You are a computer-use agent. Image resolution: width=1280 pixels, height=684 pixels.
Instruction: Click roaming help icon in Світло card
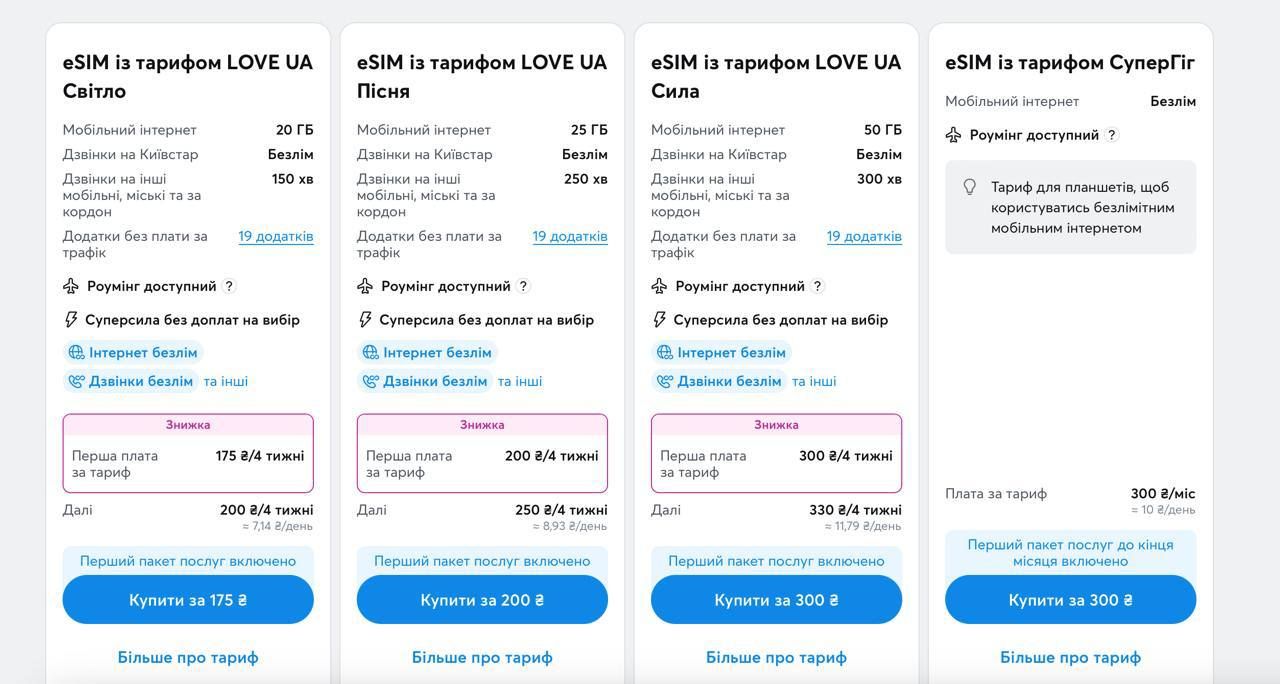coord(229,286)
